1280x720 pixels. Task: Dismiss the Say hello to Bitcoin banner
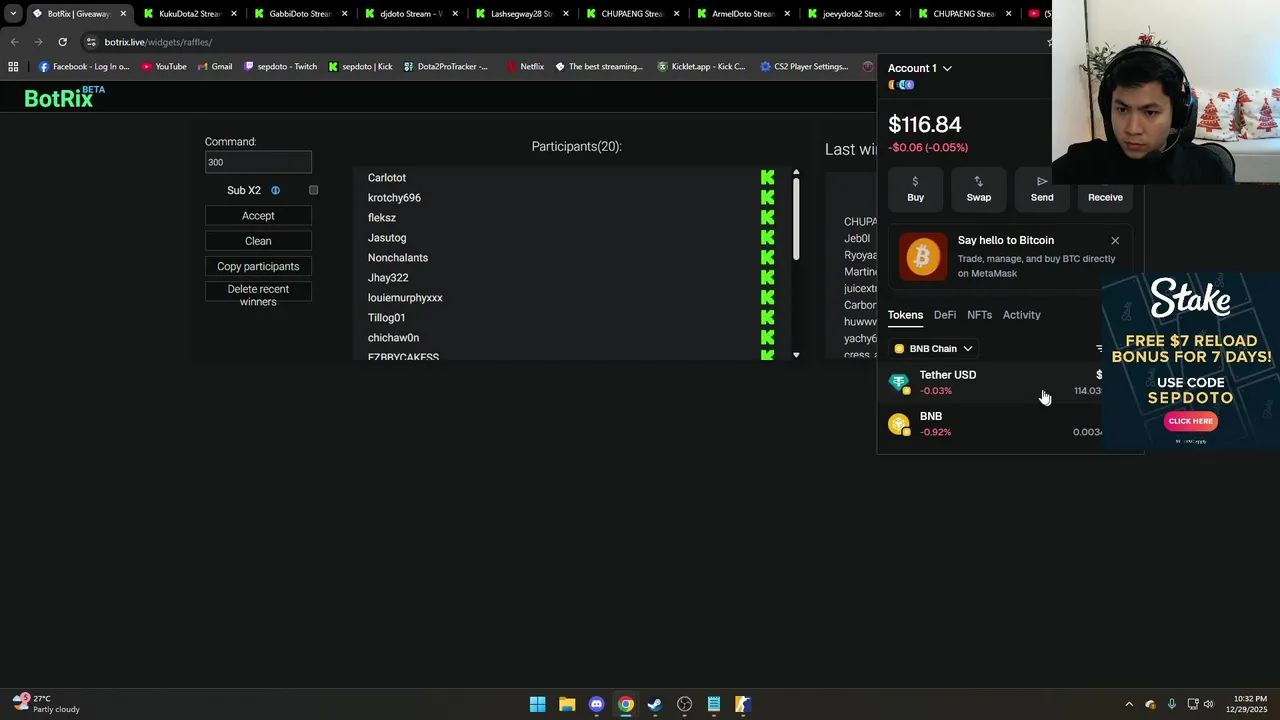point(1115,240)
